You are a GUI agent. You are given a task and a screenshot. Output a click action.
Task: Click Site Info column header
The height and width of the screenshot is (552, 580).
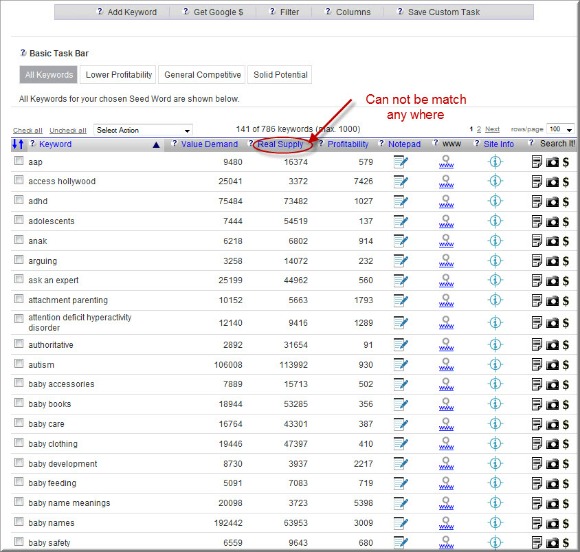point(499,144)
